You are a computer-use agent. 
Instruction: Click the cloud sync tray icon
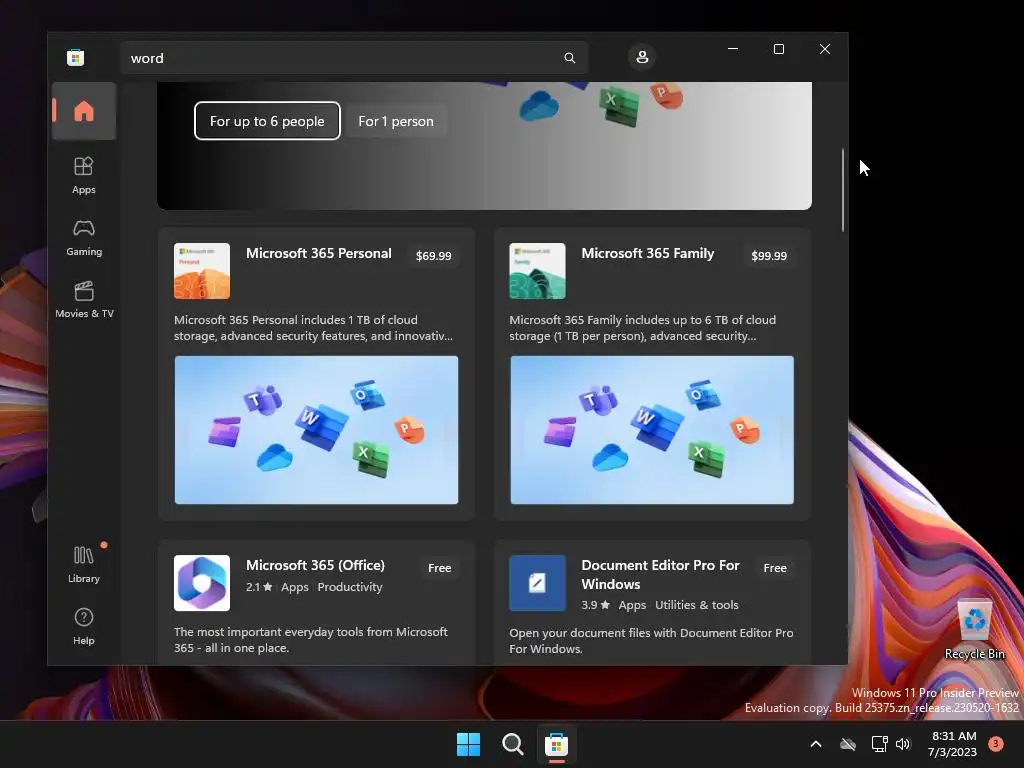848,744
